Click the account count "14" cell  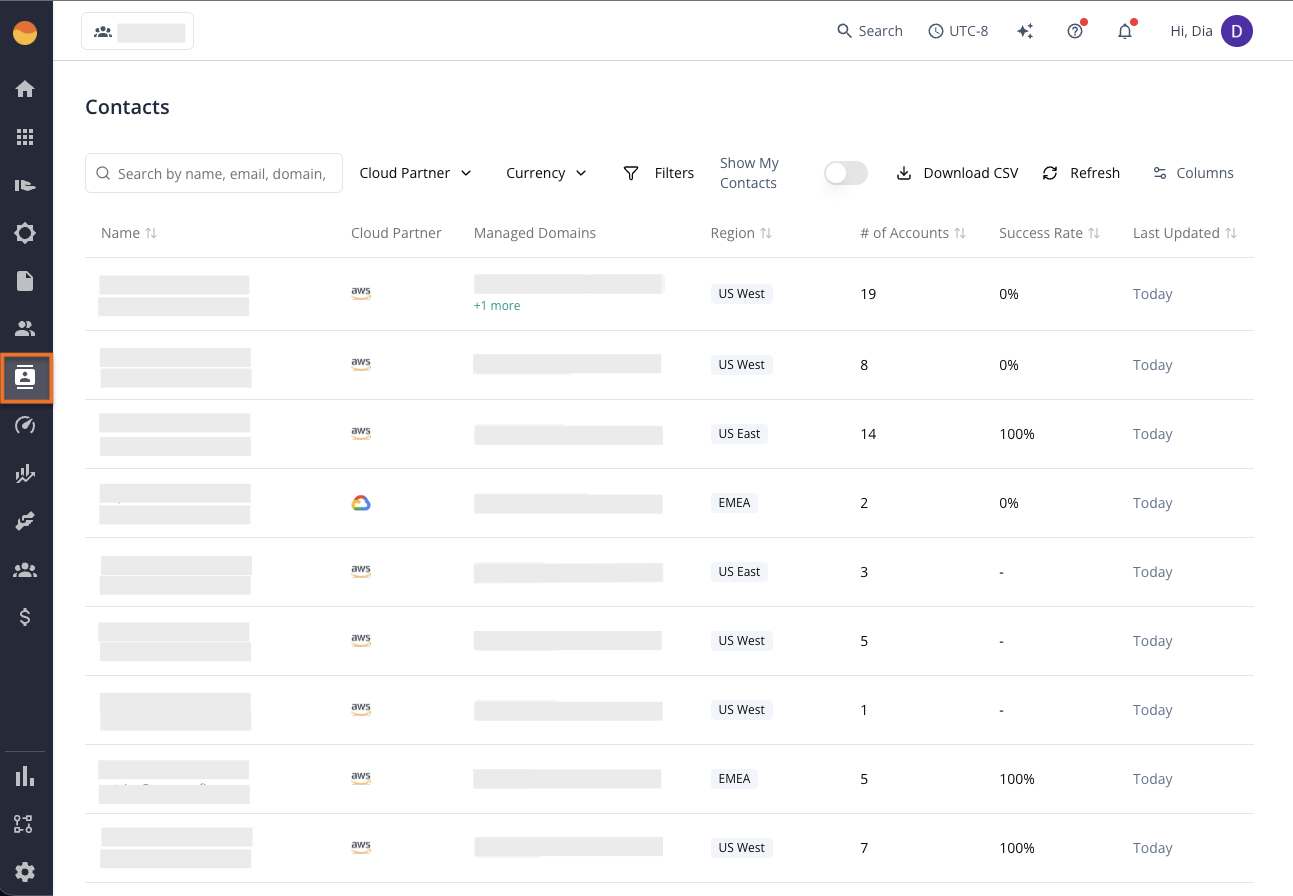[868, 434]
